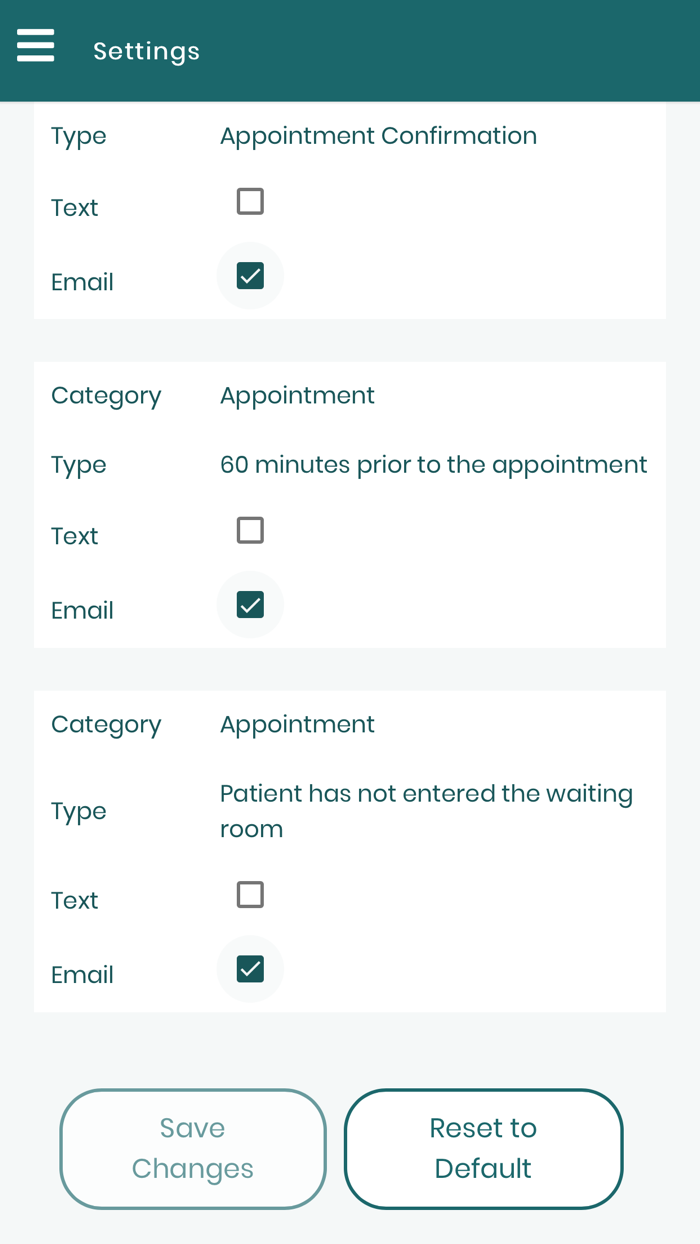Viewport: 700px width, 1244px height.
Task: Select the first Appointment category label
Action: coord(106,394)
